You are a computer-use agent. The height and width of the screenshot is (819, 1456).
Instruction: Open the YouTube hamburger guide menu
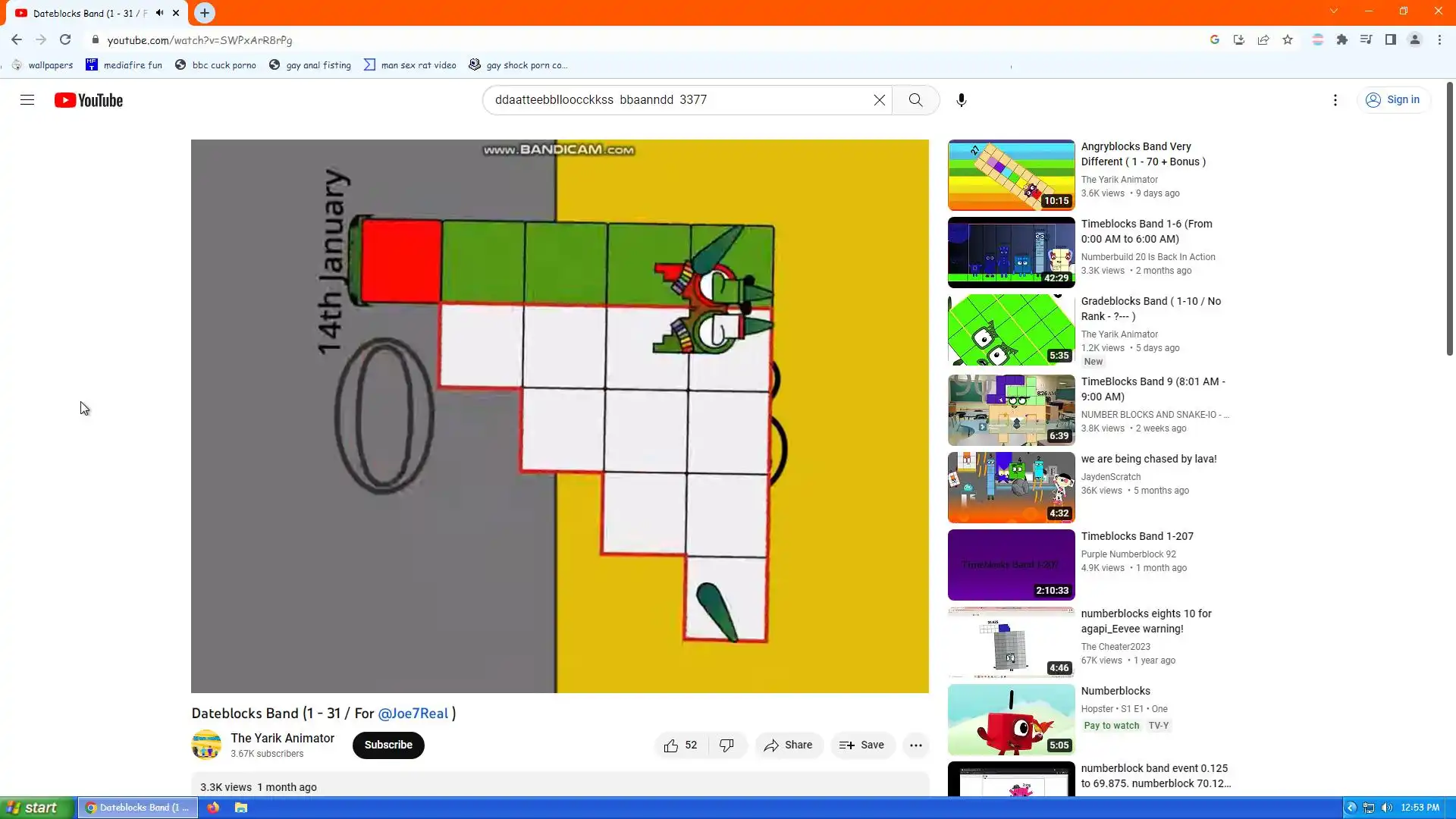click(x=27, y=100)
